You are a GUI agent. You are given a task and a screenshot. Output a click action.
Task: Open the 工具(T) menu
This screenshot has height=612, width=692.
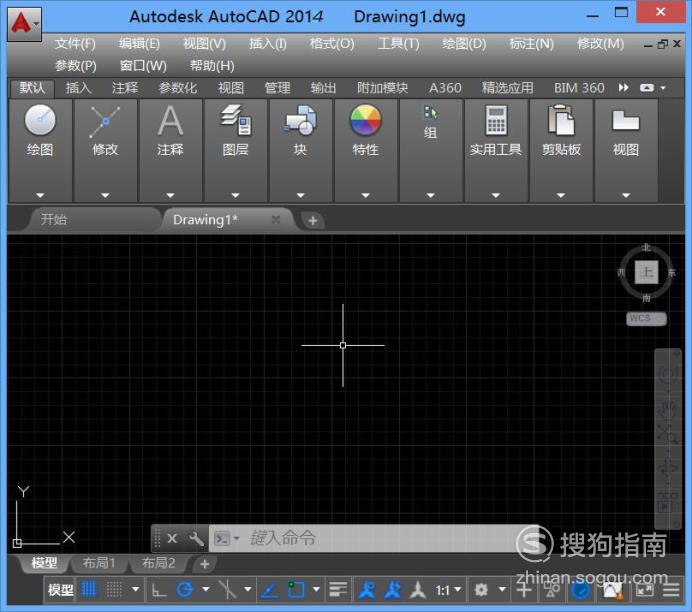point(399,44)
